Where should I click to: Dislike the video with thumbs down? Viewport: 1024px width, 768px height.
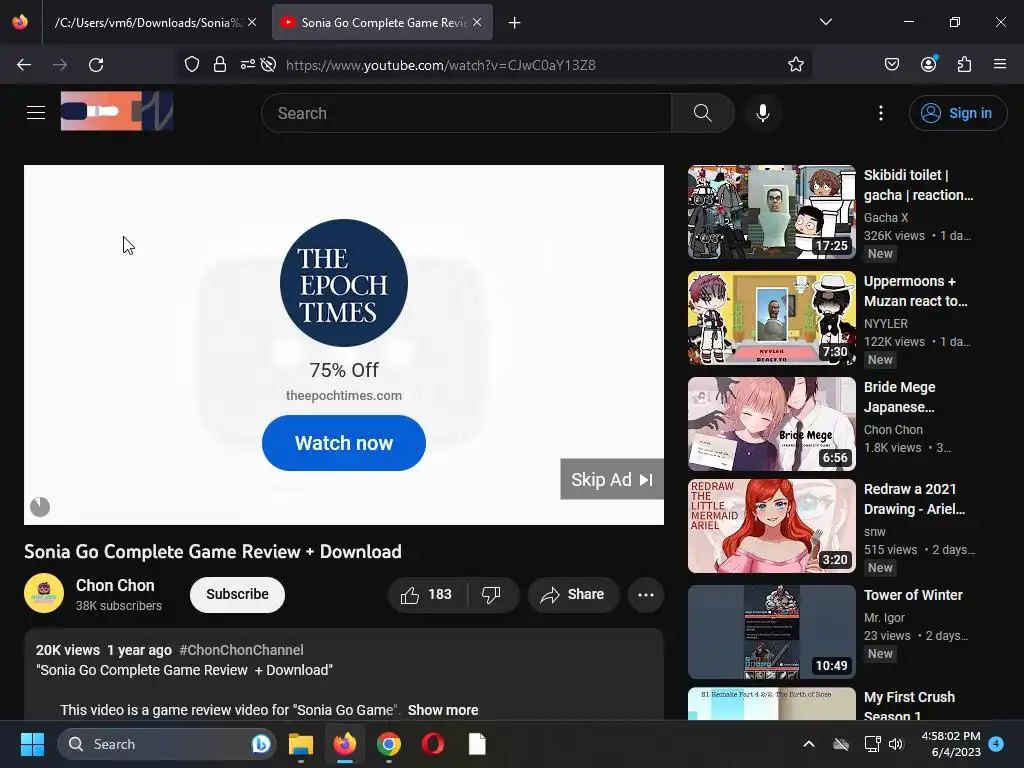(x=491, y=594)
